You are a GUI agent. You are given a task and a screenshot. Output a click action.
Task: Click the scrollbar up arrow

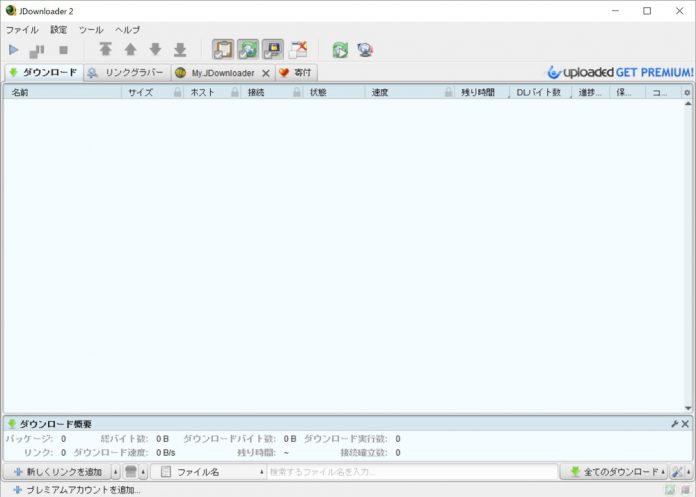[x=688, y=104]
